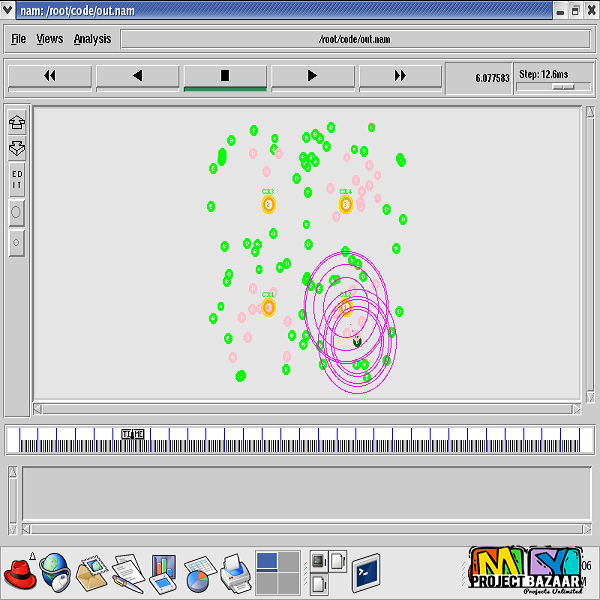Open the terminal launcher icon
Screen dimensions: 600x600
click(366, 574)
